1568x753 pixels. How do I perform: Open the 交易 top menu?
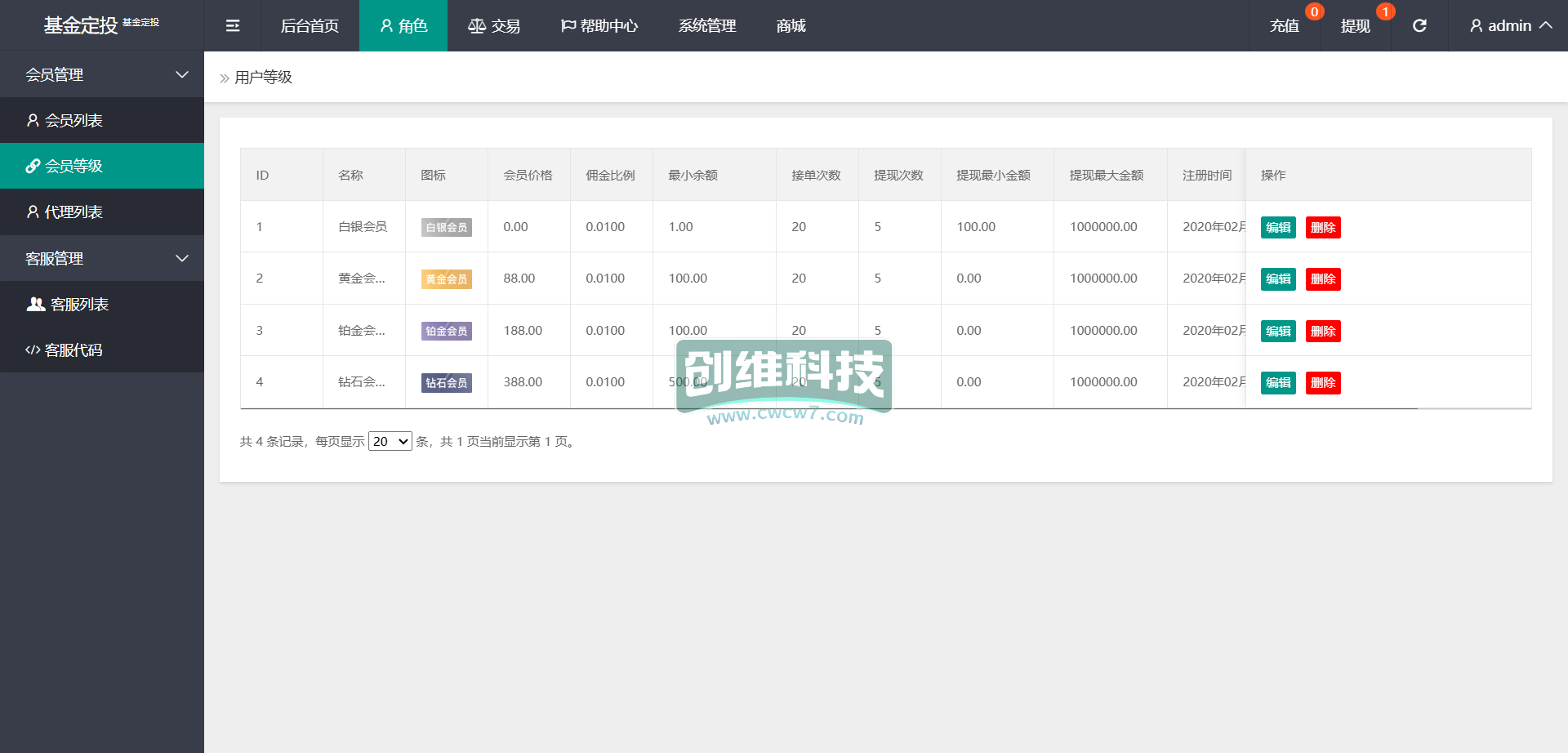coord(494,26)
